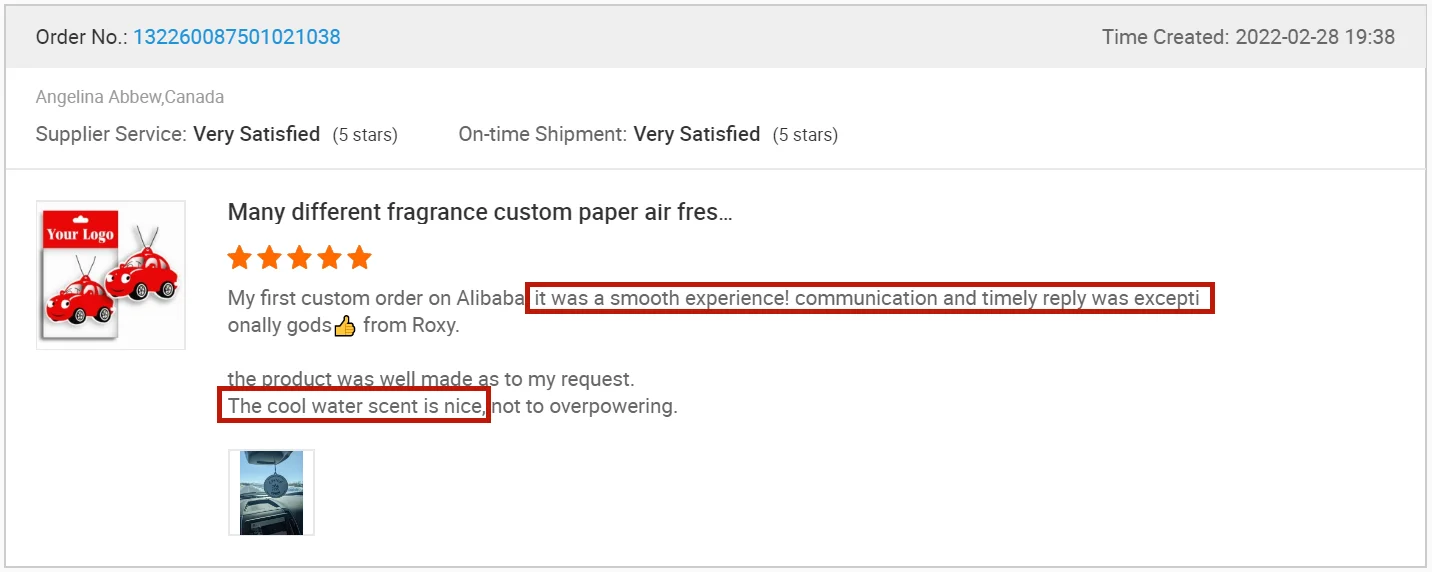1432x572 pixels.
Task: Click the first orange rating star
Action: tap(239, 258)
